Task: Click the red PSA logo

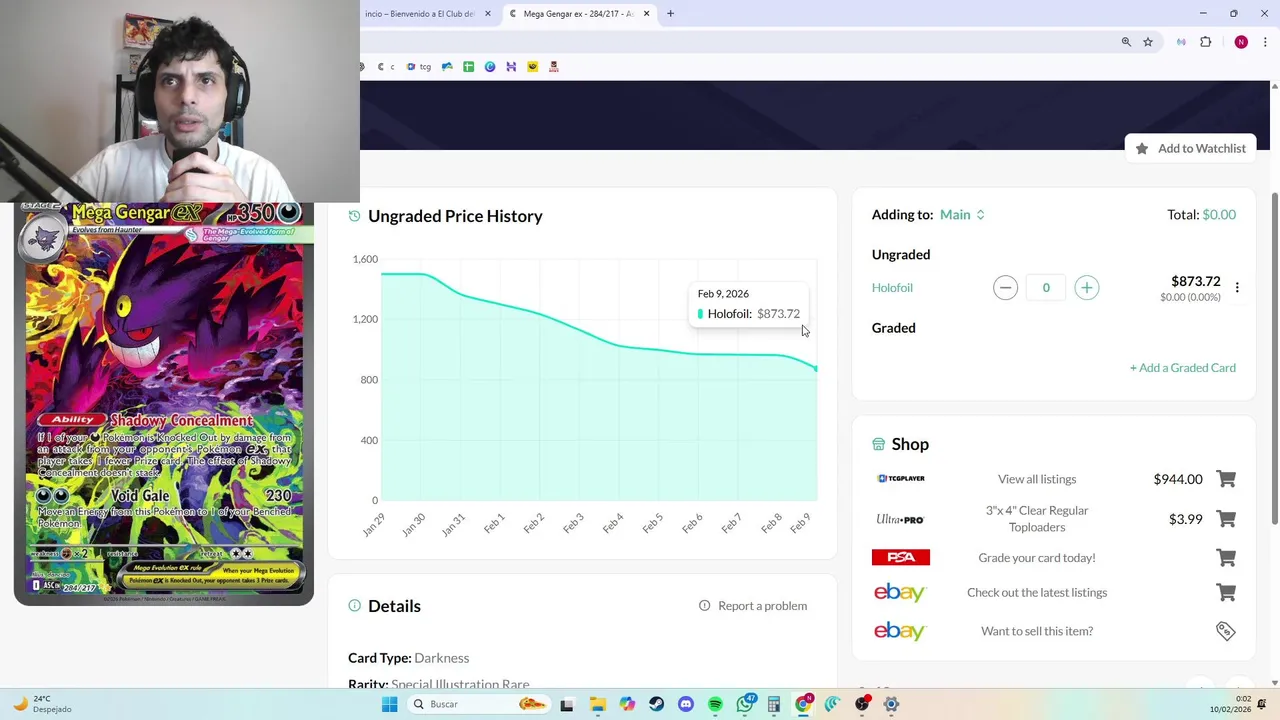Action: [900, 558]
